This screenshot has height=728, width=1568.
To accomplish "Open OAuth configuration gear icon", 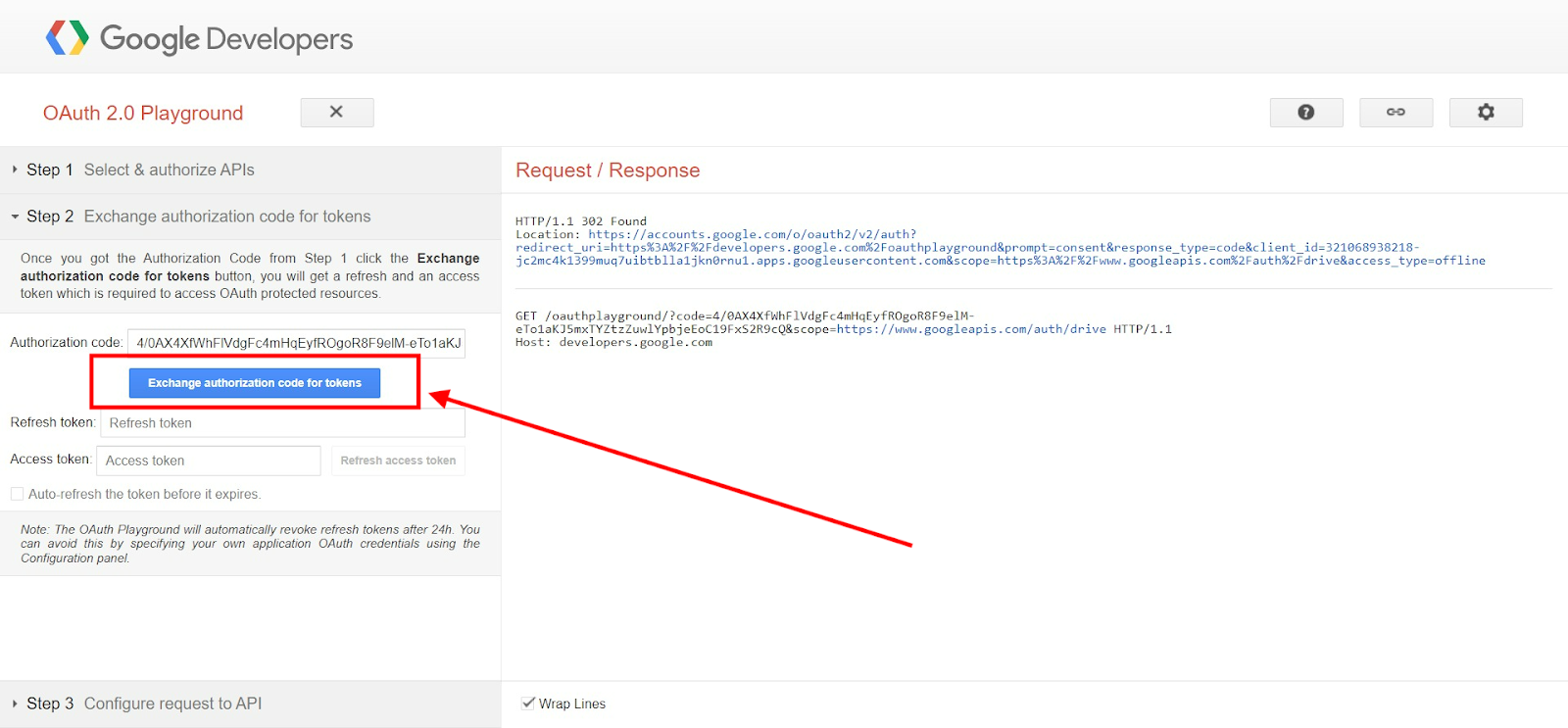I will tap(1486, 113).
